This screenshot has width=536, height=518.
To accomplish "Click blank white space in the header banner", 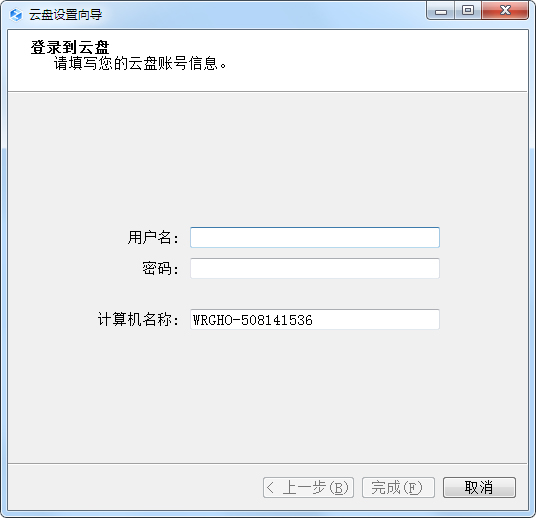I will coord(376,62).
